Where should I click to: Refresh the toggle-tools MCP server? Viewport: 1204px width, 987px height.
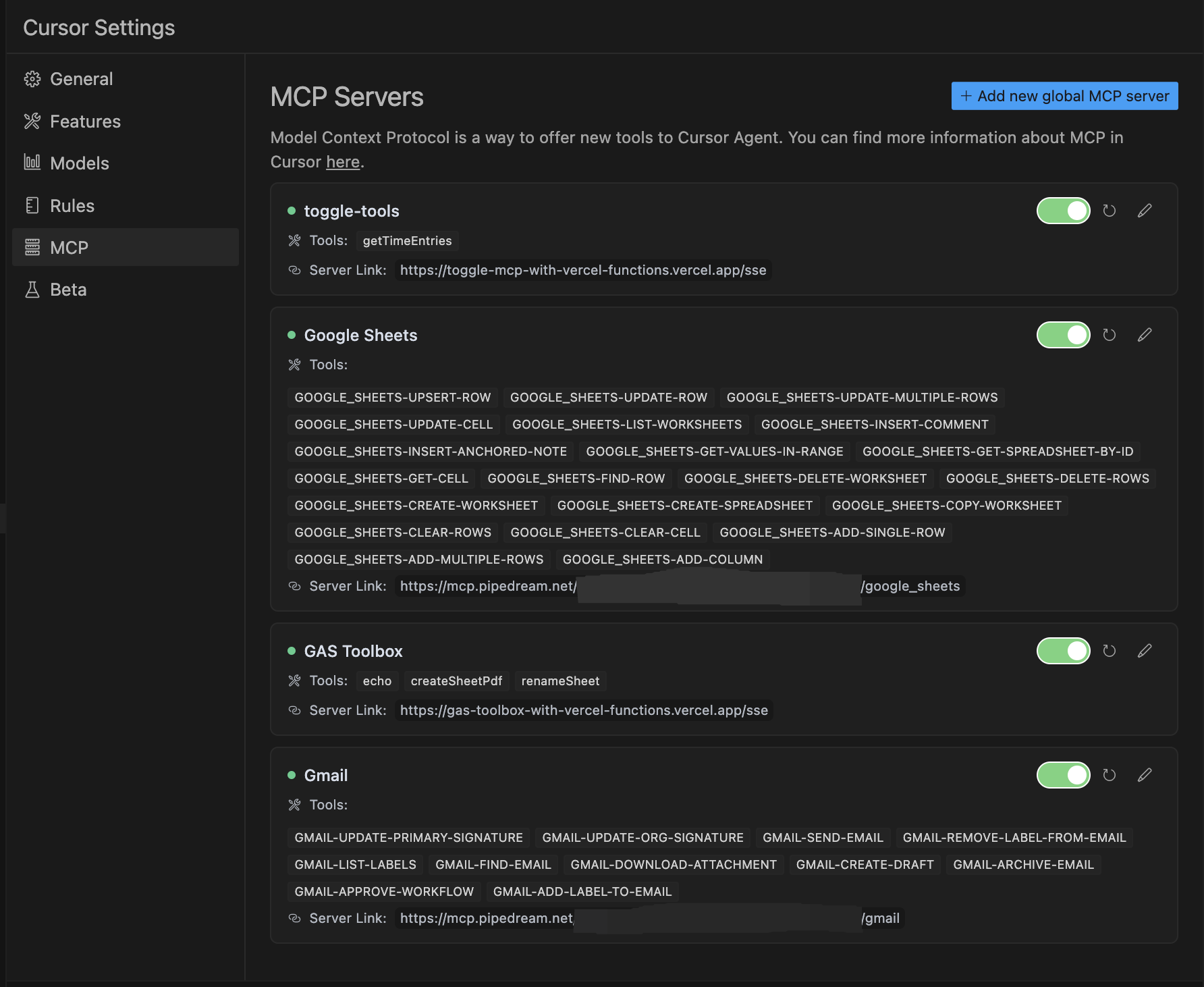[x=1109, y=211]
